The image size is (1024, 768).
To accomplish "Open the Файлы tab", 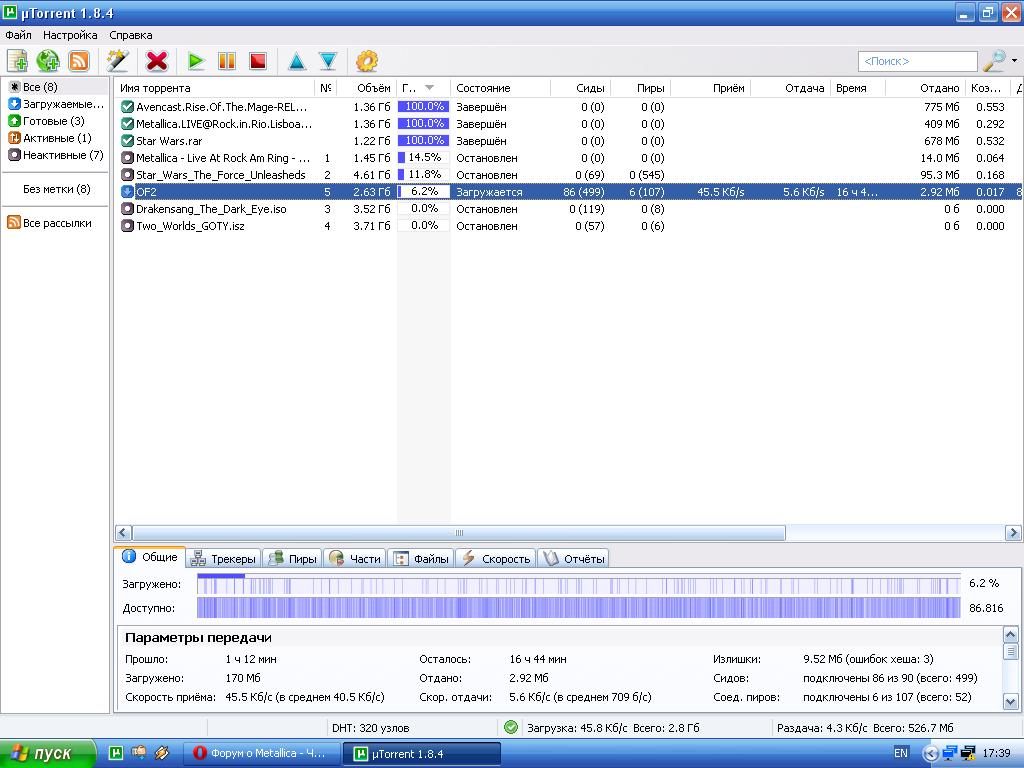I will click(421, 558).
